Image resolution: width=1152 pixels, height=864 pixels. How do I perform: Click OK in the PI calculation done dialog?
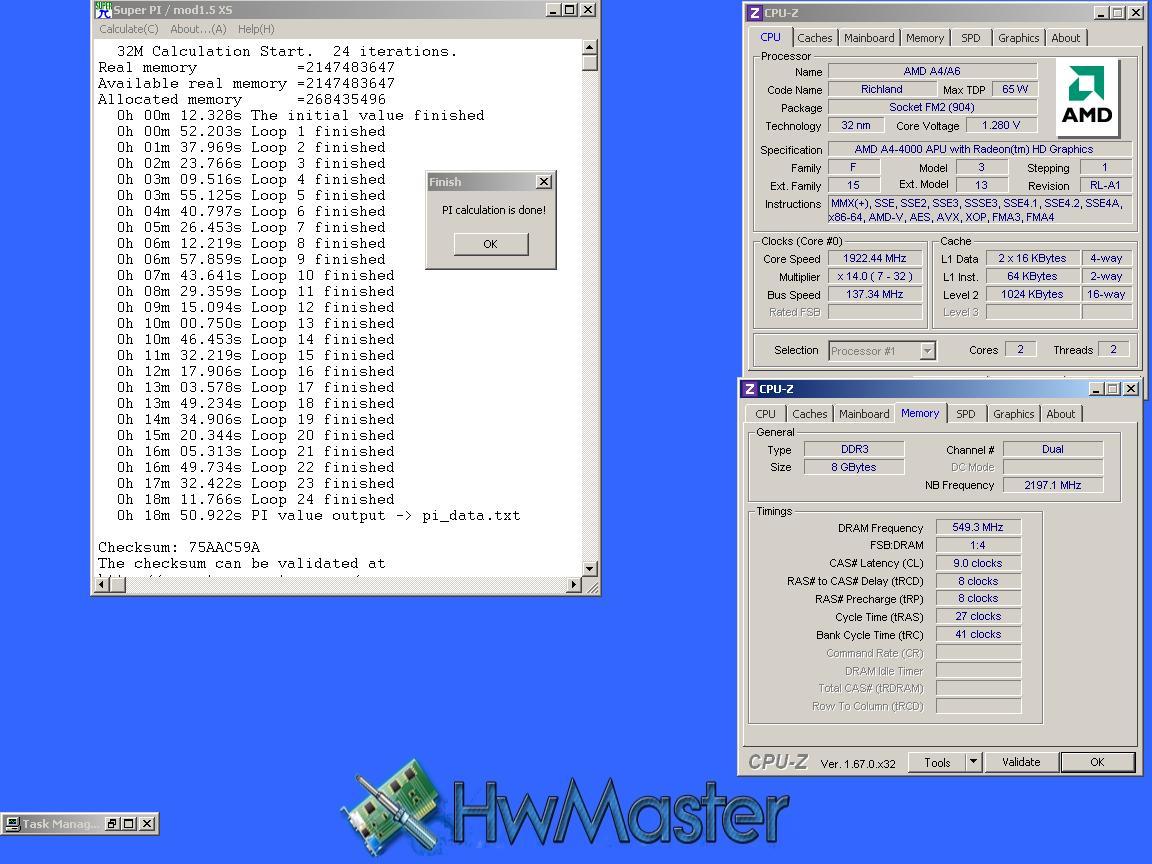(x=491, y=244)
